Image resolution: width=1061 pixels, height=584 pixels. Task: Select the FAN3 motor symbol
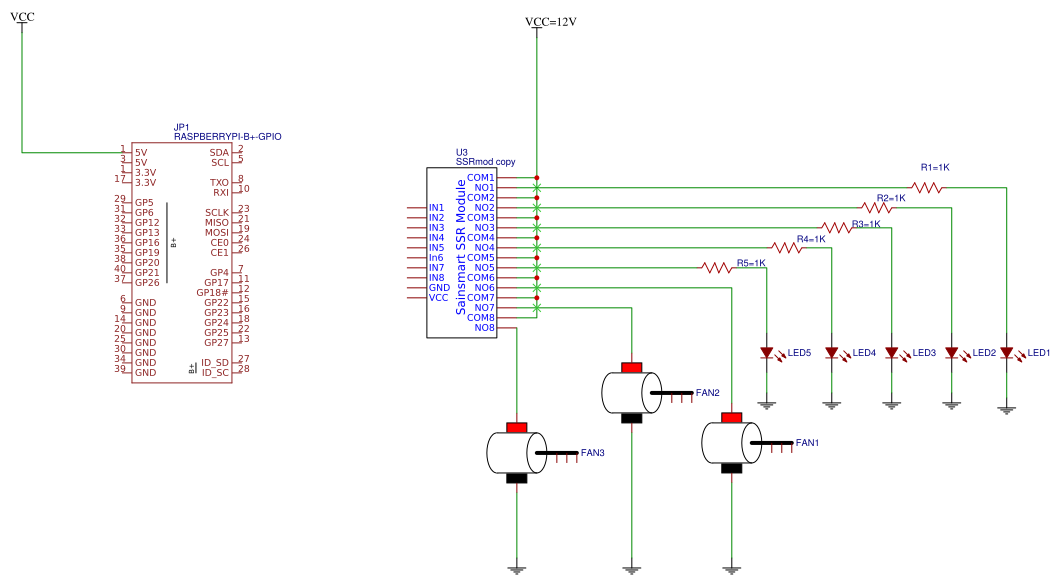pyautogui.click(x=517, y=453)
